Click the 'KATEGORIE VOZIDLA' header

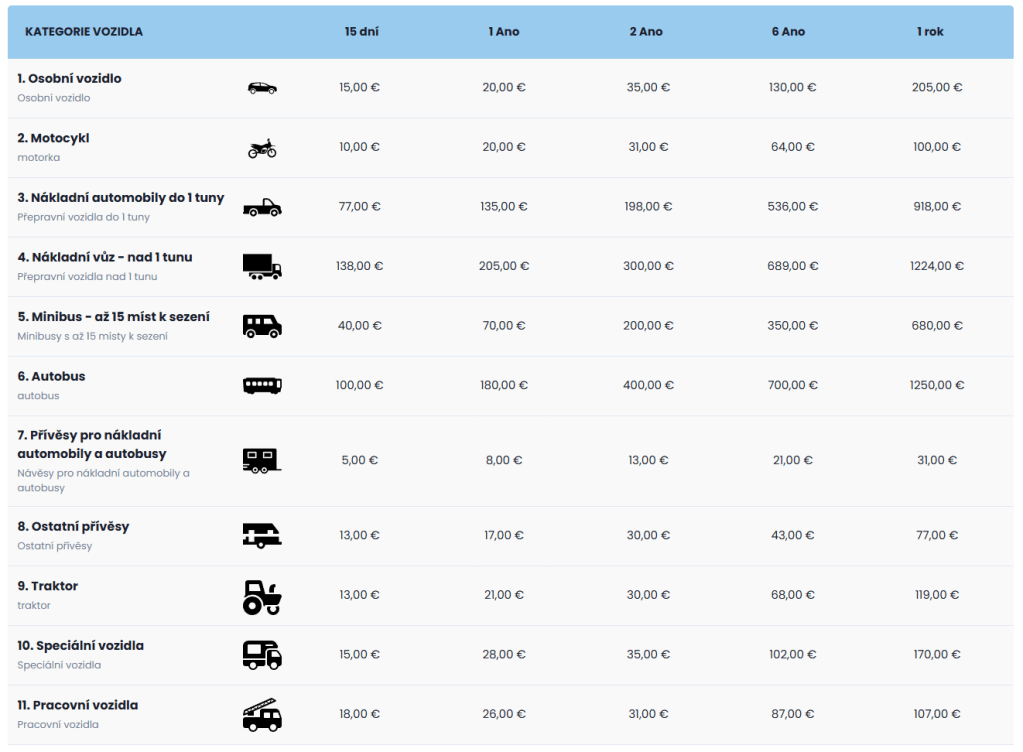tap(84, 32)
